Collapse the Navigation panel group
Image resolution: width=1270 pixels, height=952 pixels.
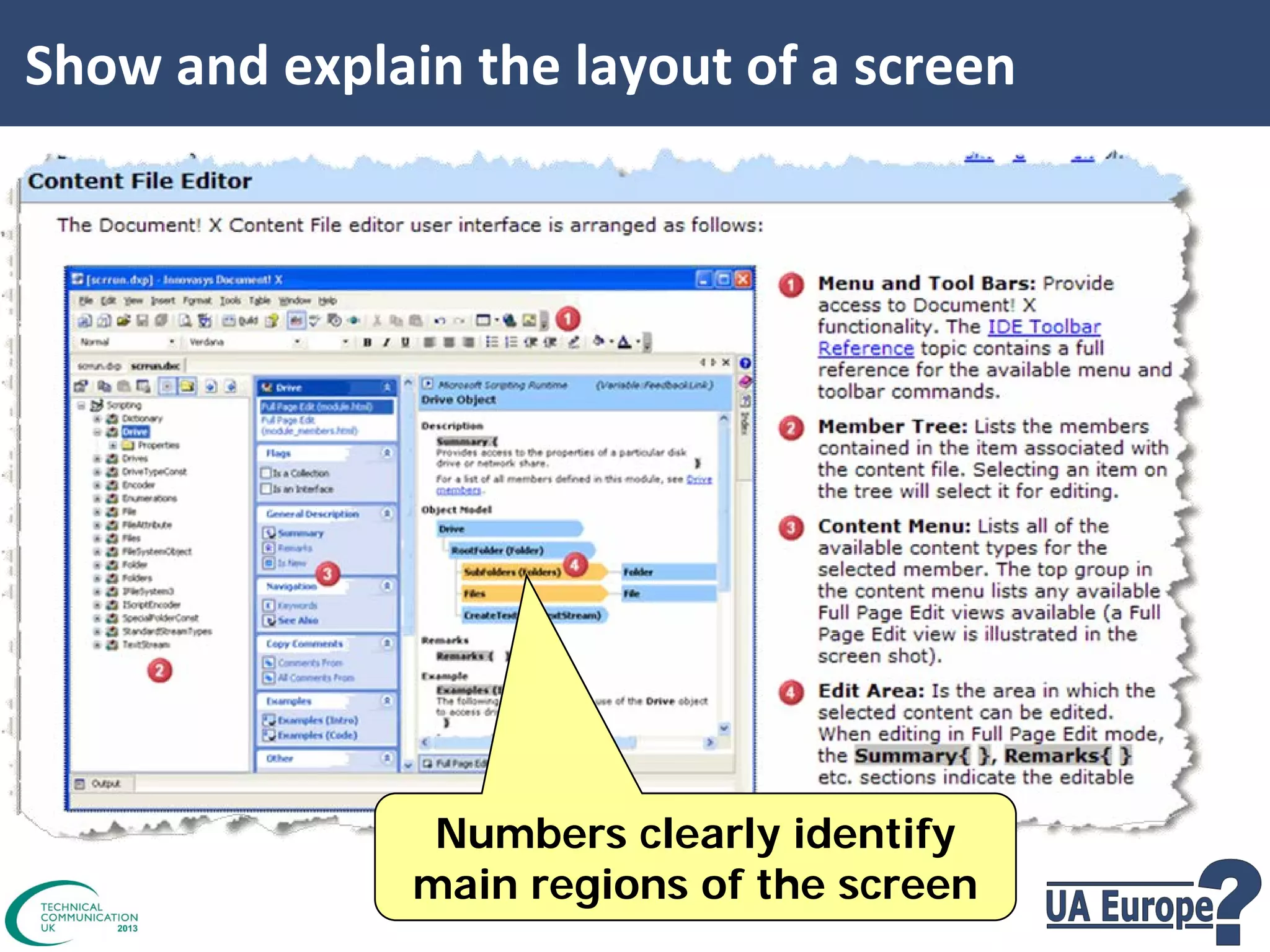click(387, 586)
